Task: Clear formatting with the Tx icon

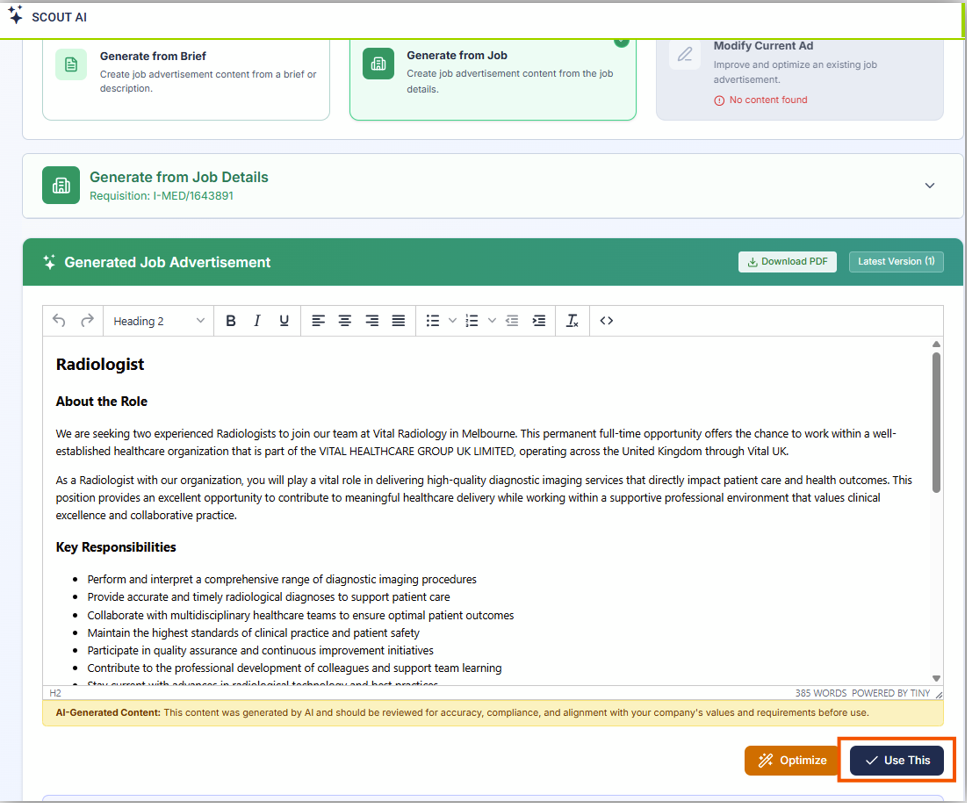Action: click(572, 321)
